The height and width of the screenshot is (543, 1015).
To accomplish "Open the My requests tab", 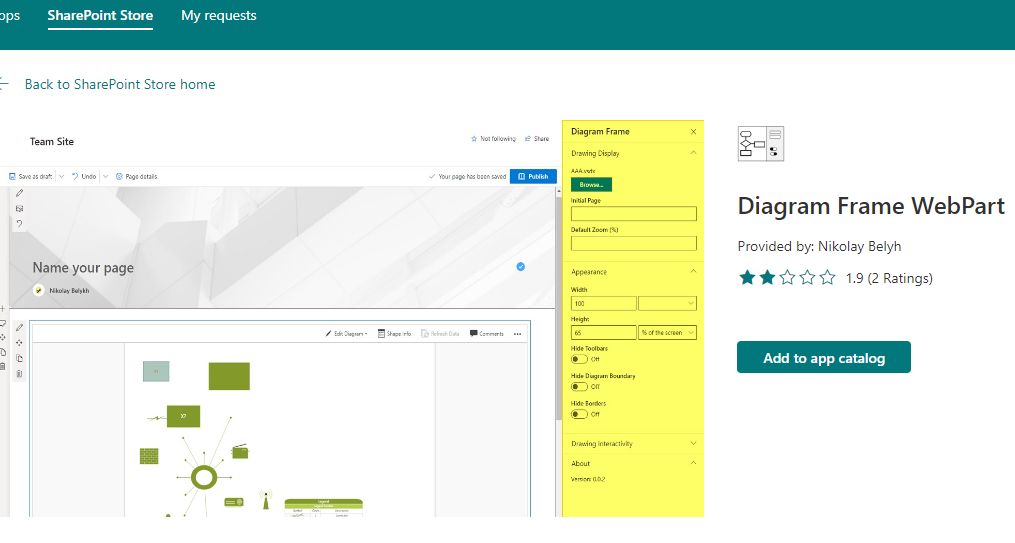I will 219,16.
